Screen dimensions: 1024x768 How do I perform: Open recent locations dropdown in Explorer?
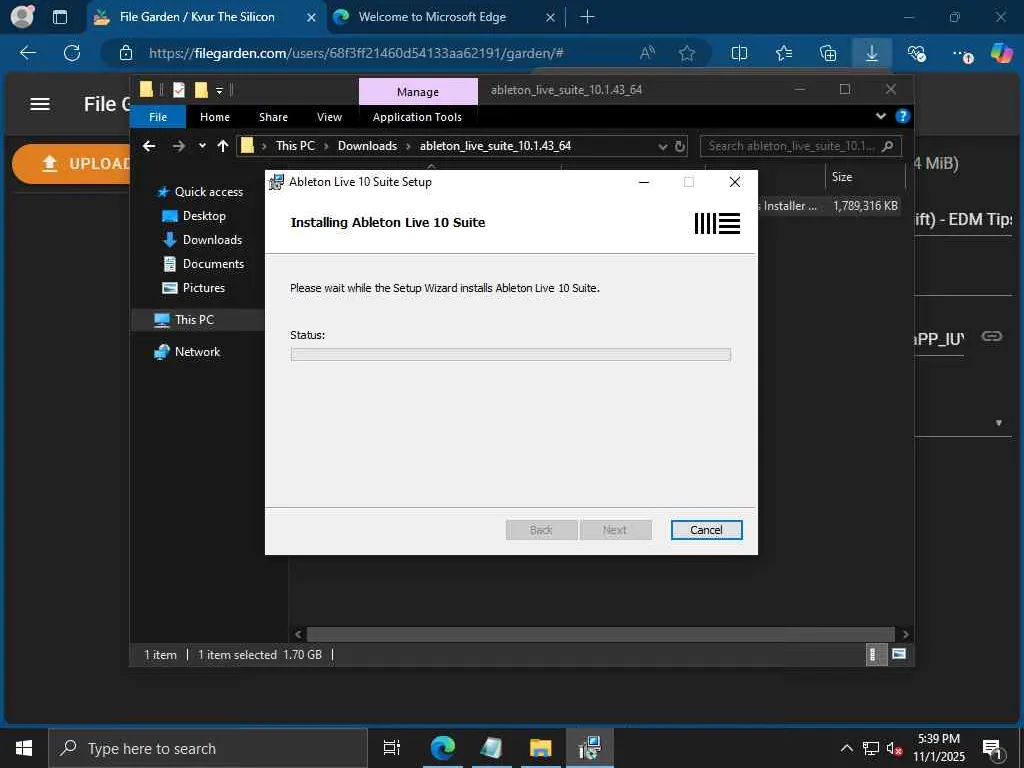click(x=202, y=146)
